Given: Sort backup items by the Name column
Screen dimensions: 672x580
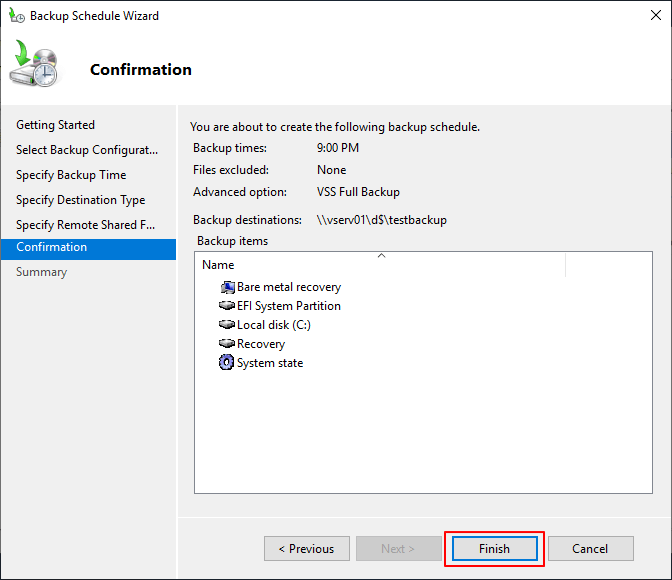Looking at the screenshot, I should tap(381, 264).
